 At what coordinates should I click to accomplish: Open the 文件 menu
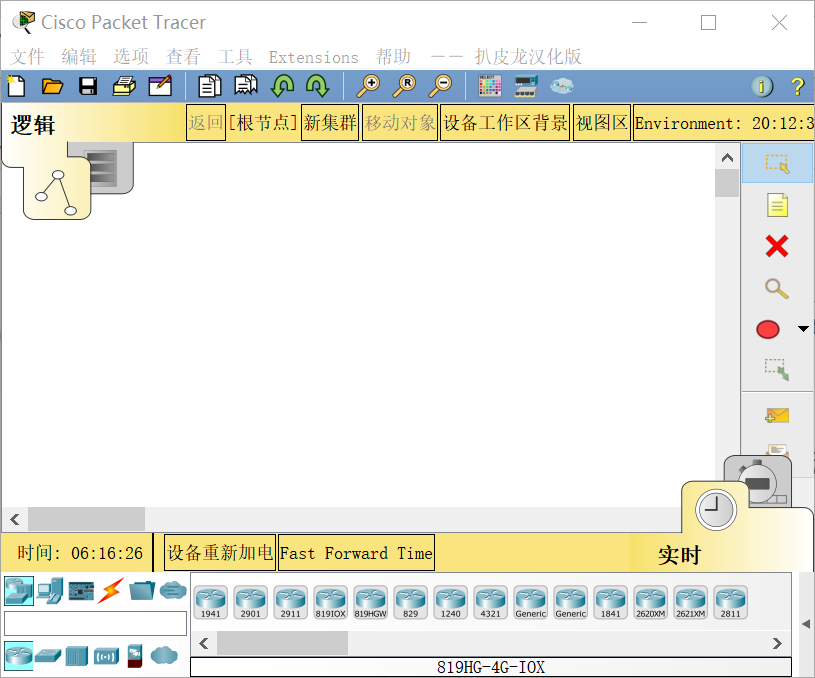click(x=27, y=57)
